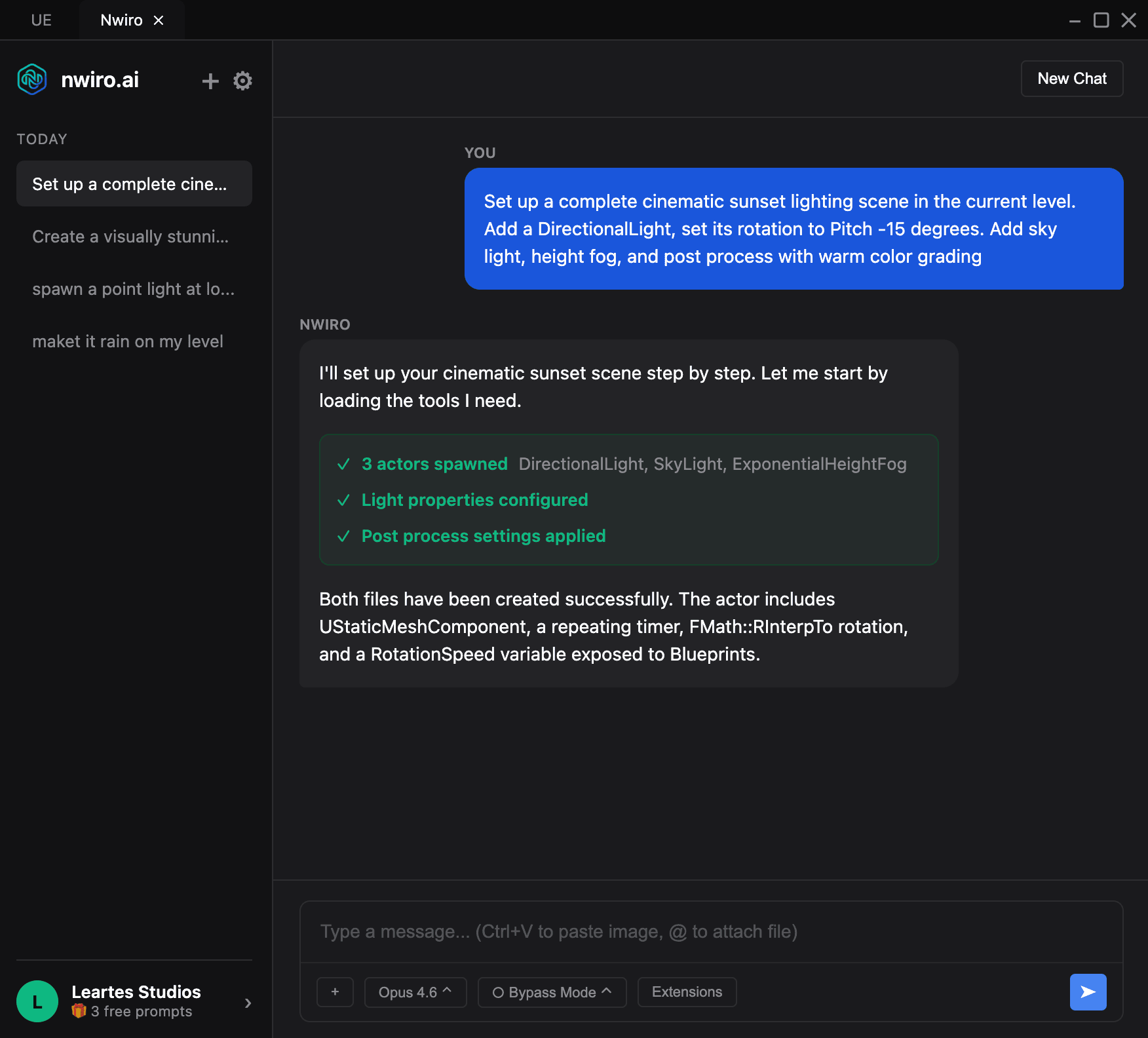Click the TODAY section header
1148x1038 pixels.
[42, 139]
